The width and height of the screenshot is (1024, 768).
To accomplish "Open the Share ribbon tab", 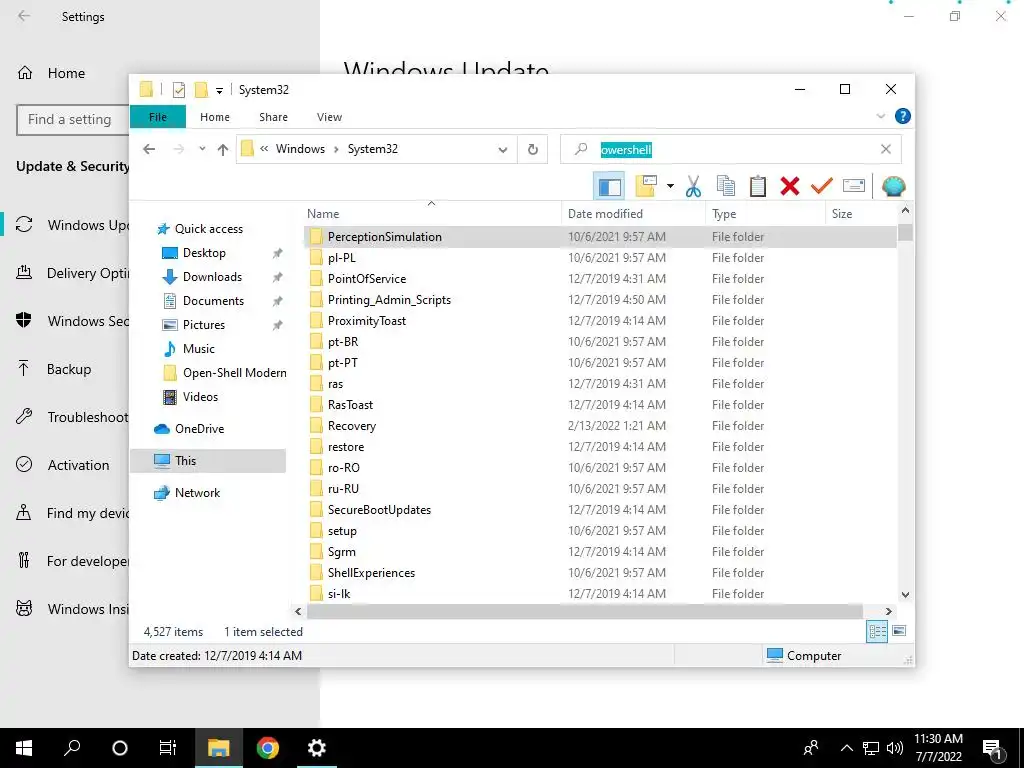I will 273,117.
